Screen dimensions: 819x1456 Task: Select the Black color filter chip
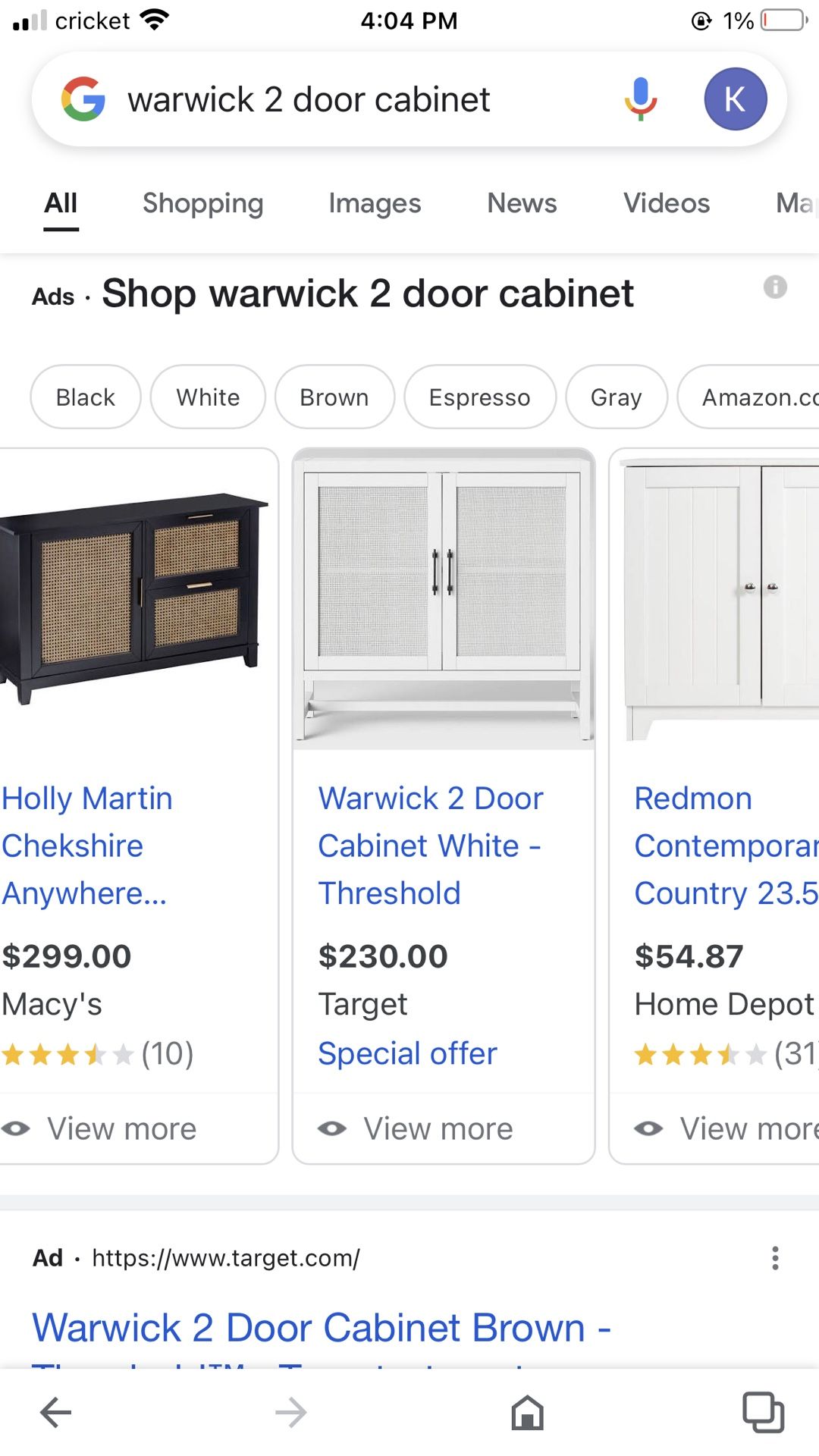click(x=86, y=397)
